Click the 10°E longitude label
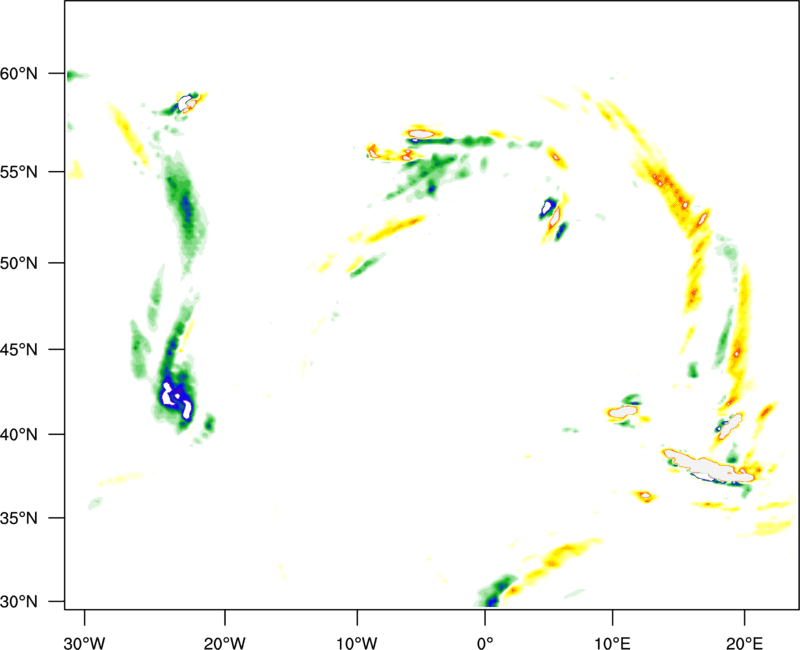 tap(612, 643)
